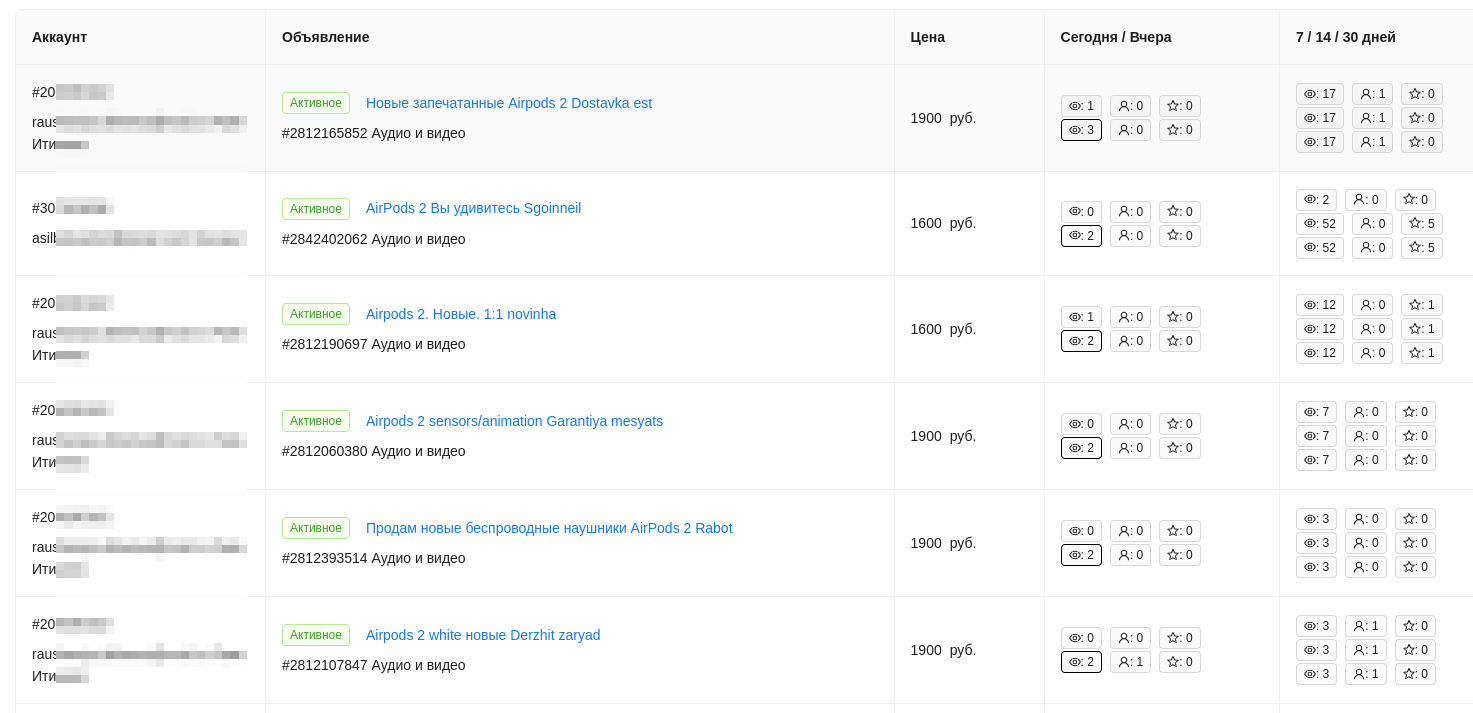The width and height of the screenshot is (1473, 713).
Task: Click 'Активное' status tag on Sgoinneil listing
Action: coord(316,209)
